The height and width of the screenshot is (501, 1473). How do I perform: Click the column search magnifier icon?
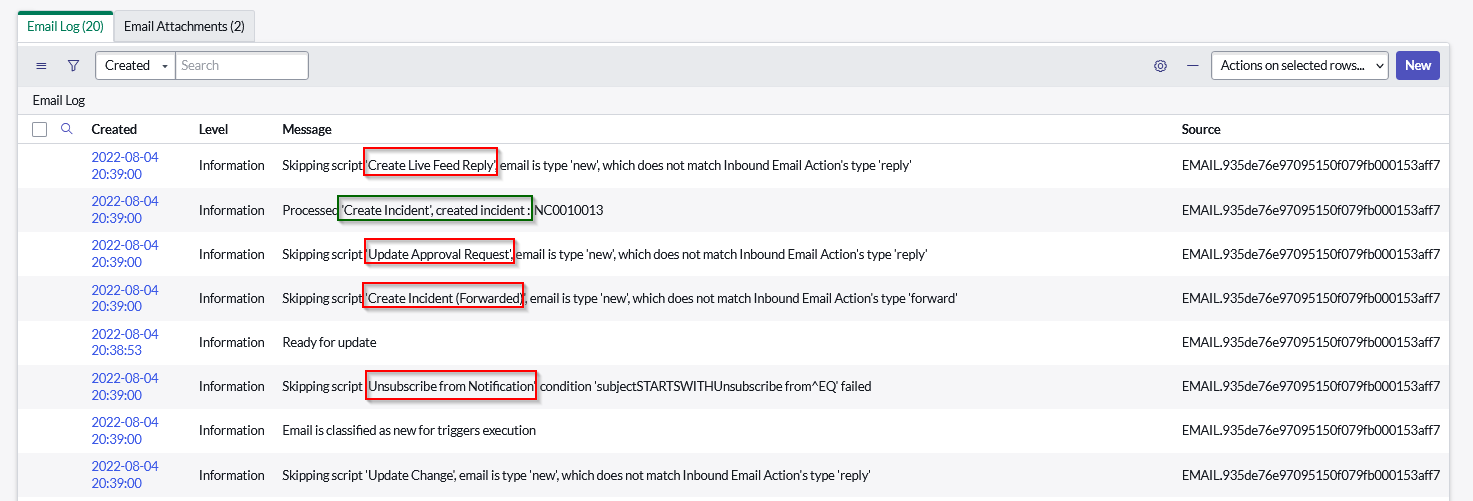(x=67, y=129)
